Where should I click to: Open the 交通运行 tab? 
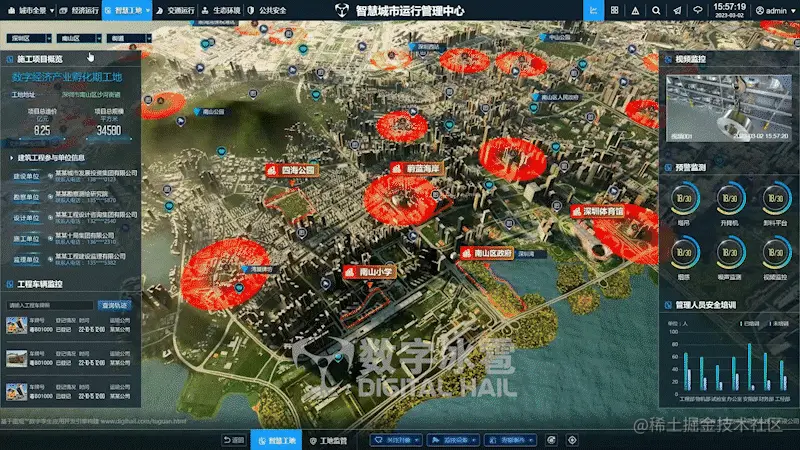point(175,10)
